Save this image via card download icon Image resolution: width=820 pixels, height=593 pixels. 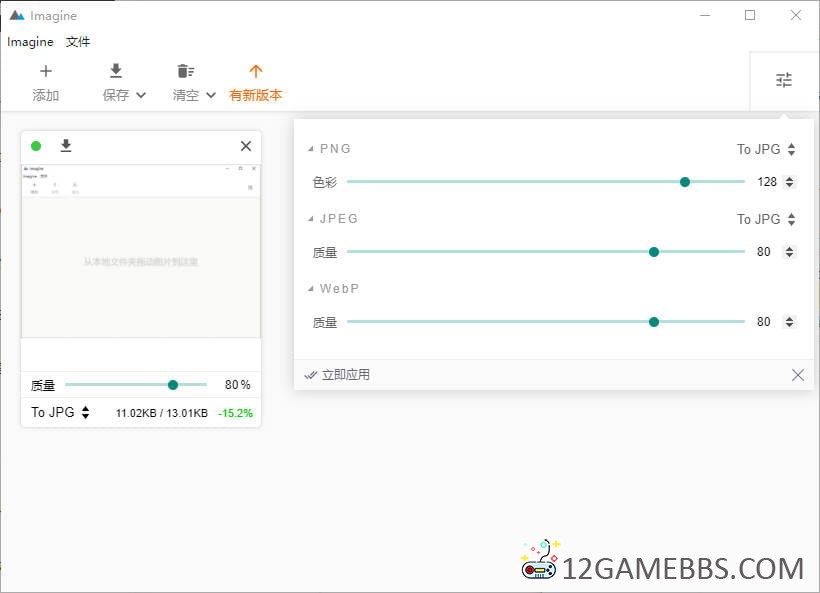click(x=66, y=146)
